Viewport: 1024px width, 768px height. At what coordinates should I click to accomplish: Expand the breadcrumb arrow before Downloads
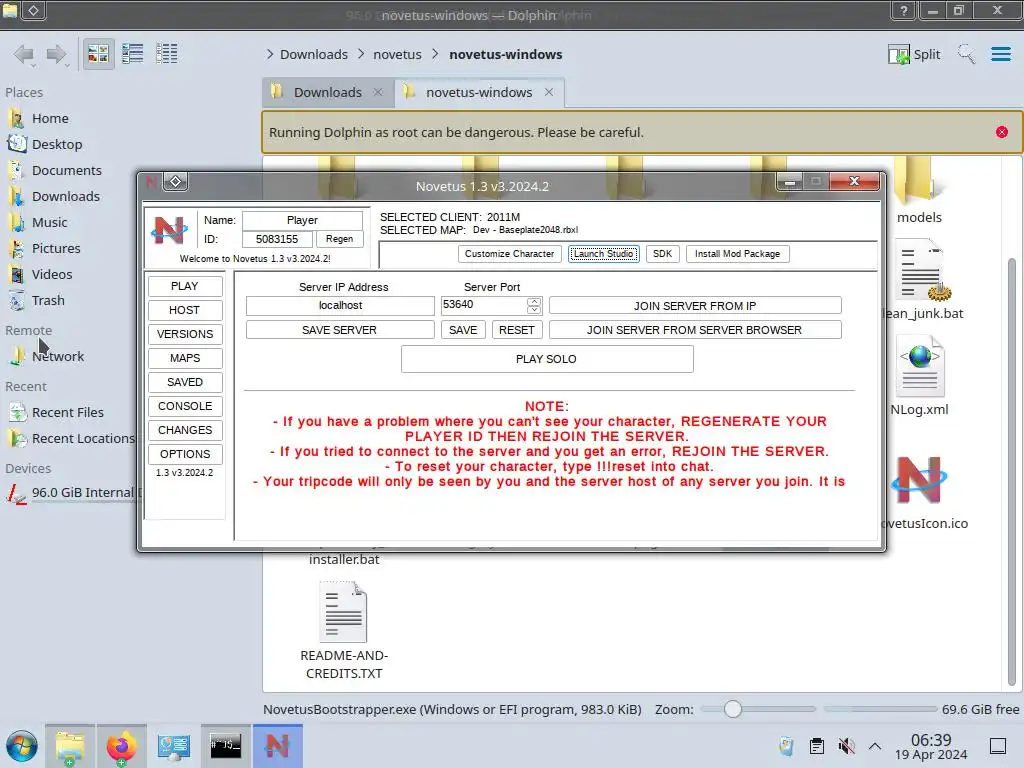[270, 54]
